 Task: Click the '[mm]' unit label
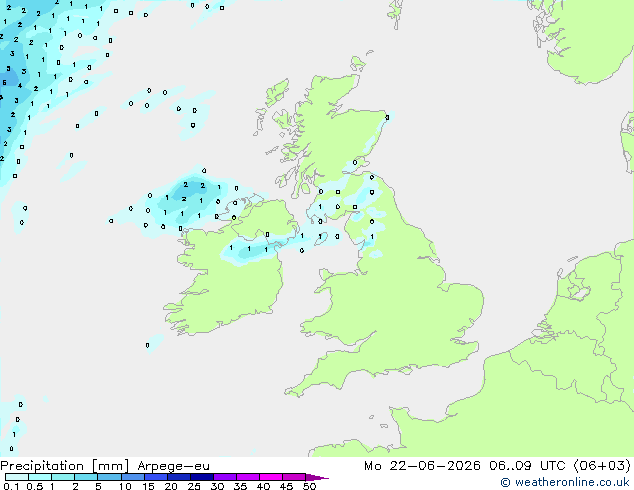point(110,466)
